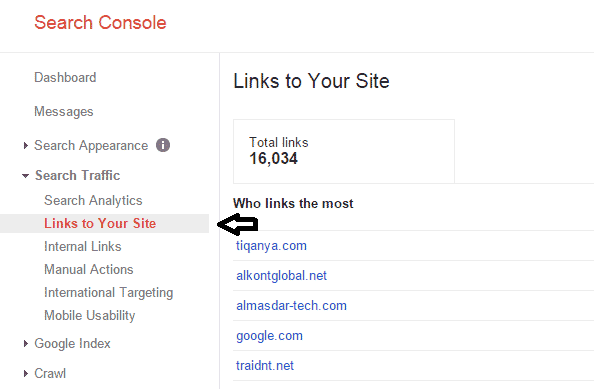The height and width of the screenshot is (389, 594).
Task: Collapse the Search Traffic section arrow
Action: click(25, 176)
